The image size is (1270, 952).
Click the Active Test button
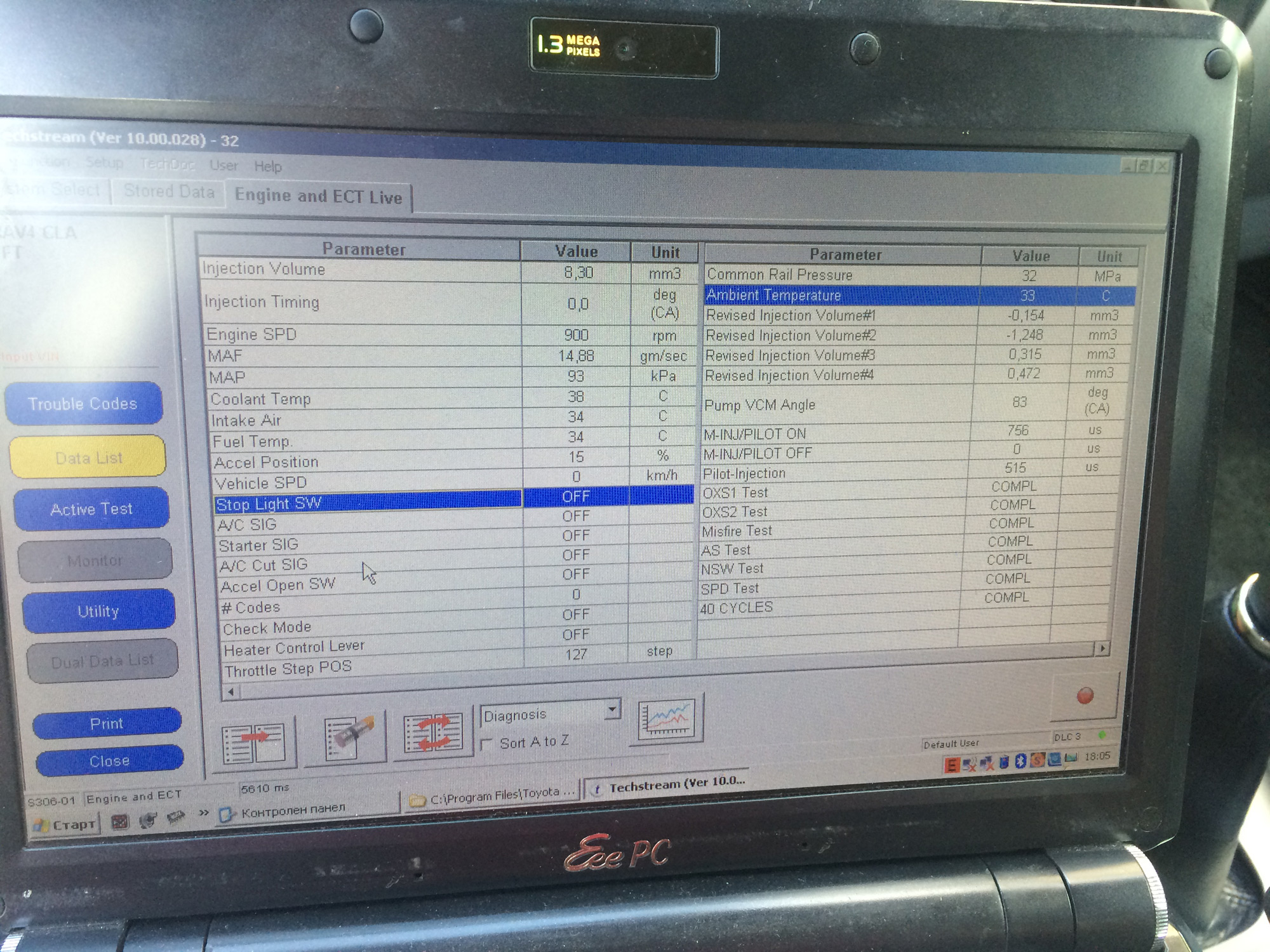91,509
